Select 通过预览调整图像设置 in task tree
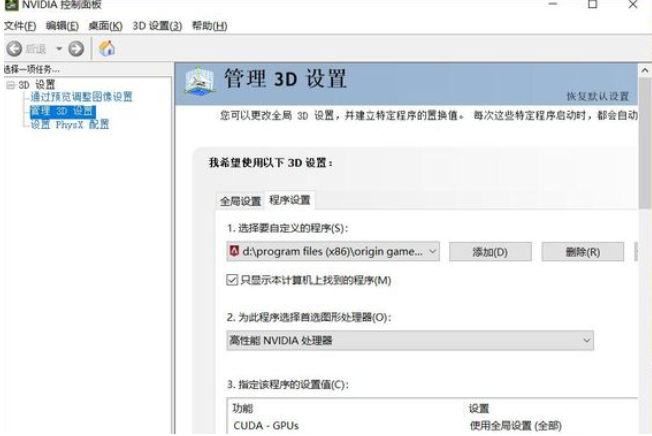The image size is (652, 436). pos(81,97)
